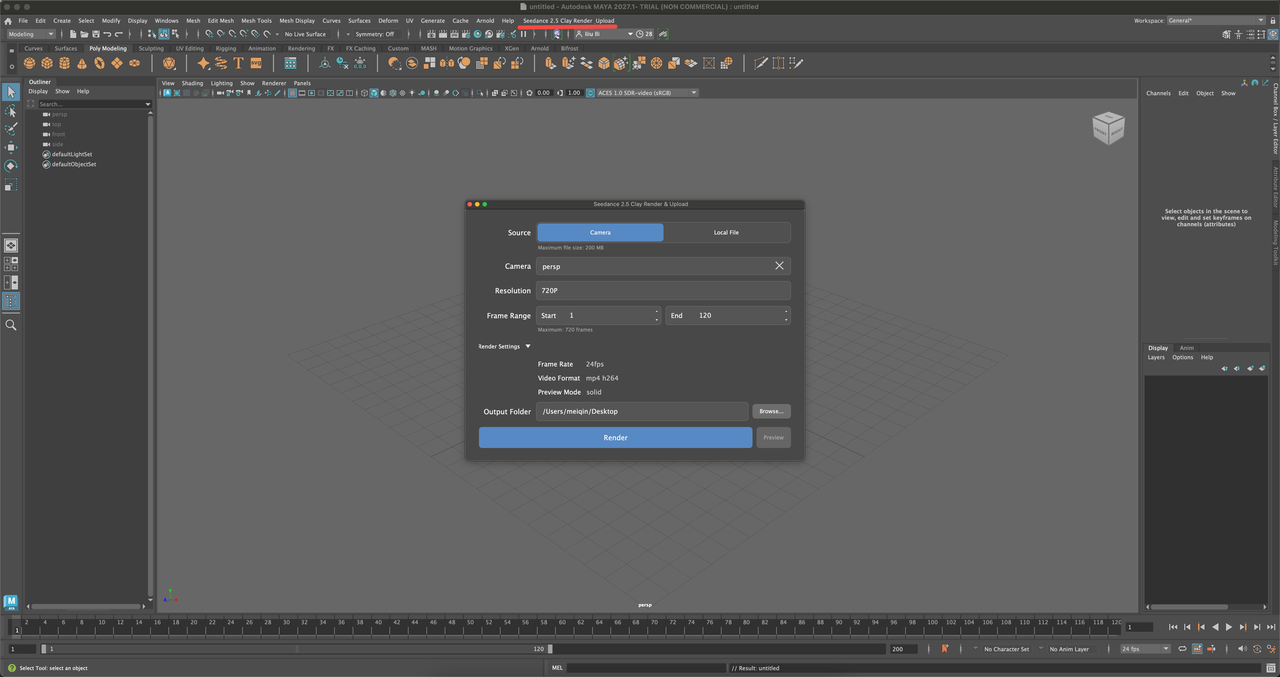Save the scene from status line

[x=96, y=34]
